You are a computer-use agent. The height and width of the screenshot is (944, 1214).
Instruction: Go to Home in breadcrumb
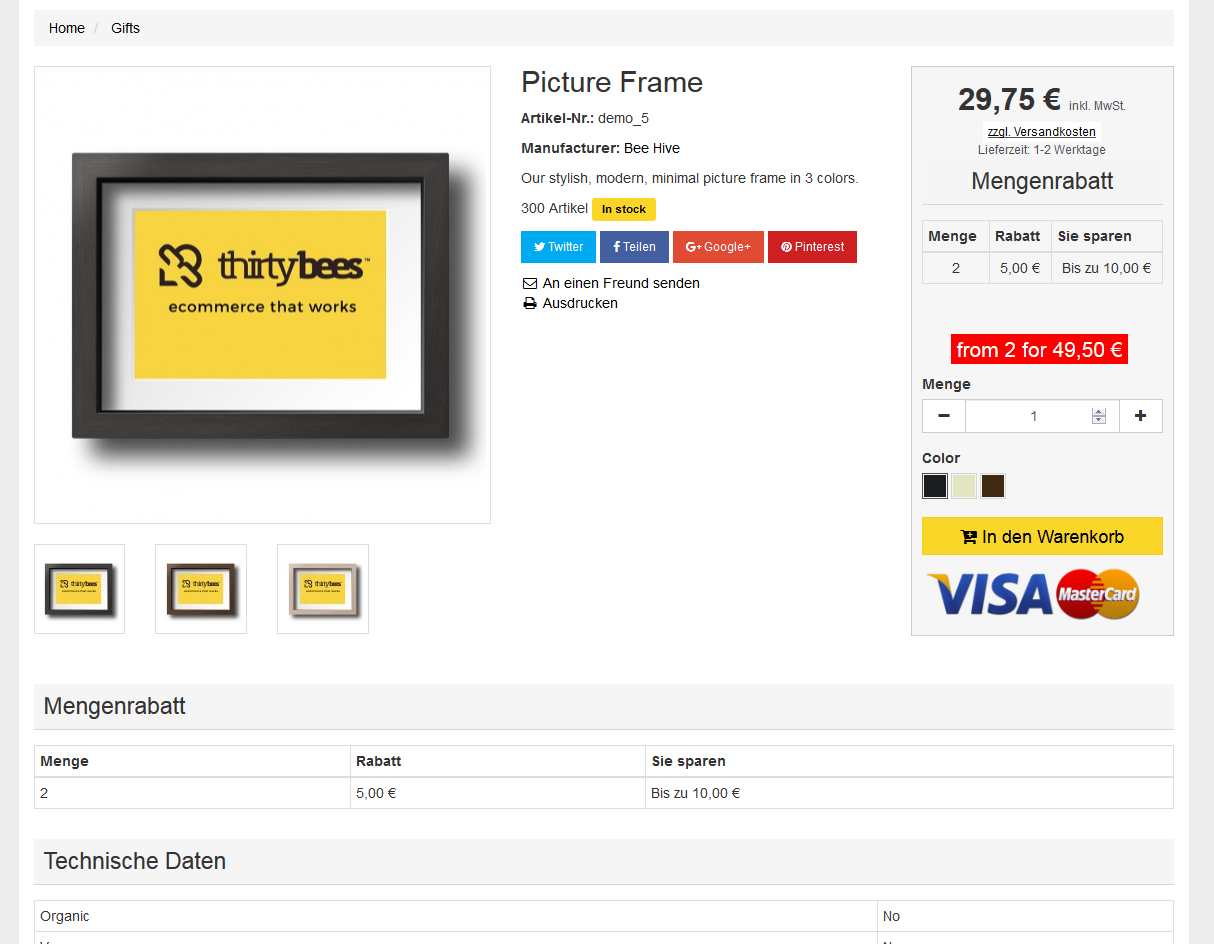tap(67, 28)
